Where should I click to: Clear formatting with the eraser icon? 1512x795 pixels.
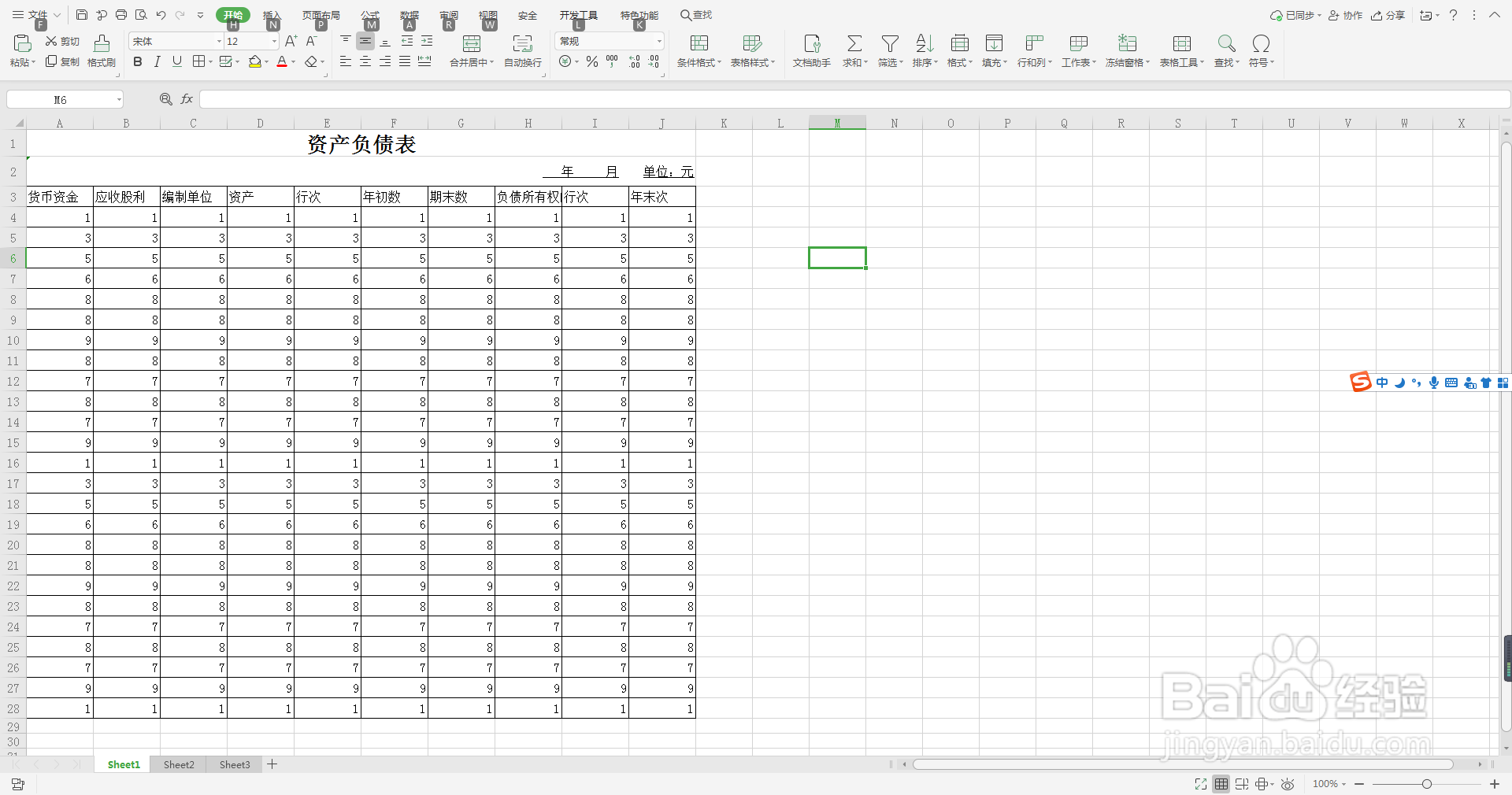click(311, 61)
